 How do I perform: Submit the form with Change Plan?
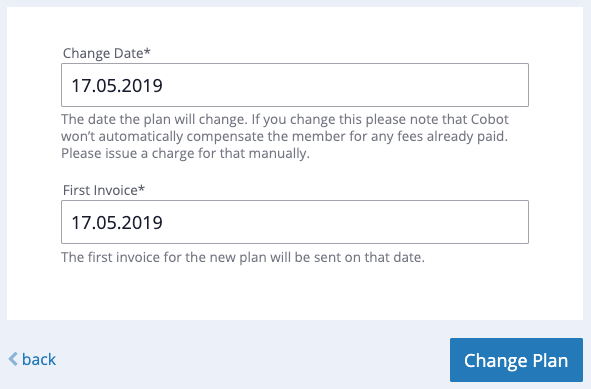coord(516,360)
